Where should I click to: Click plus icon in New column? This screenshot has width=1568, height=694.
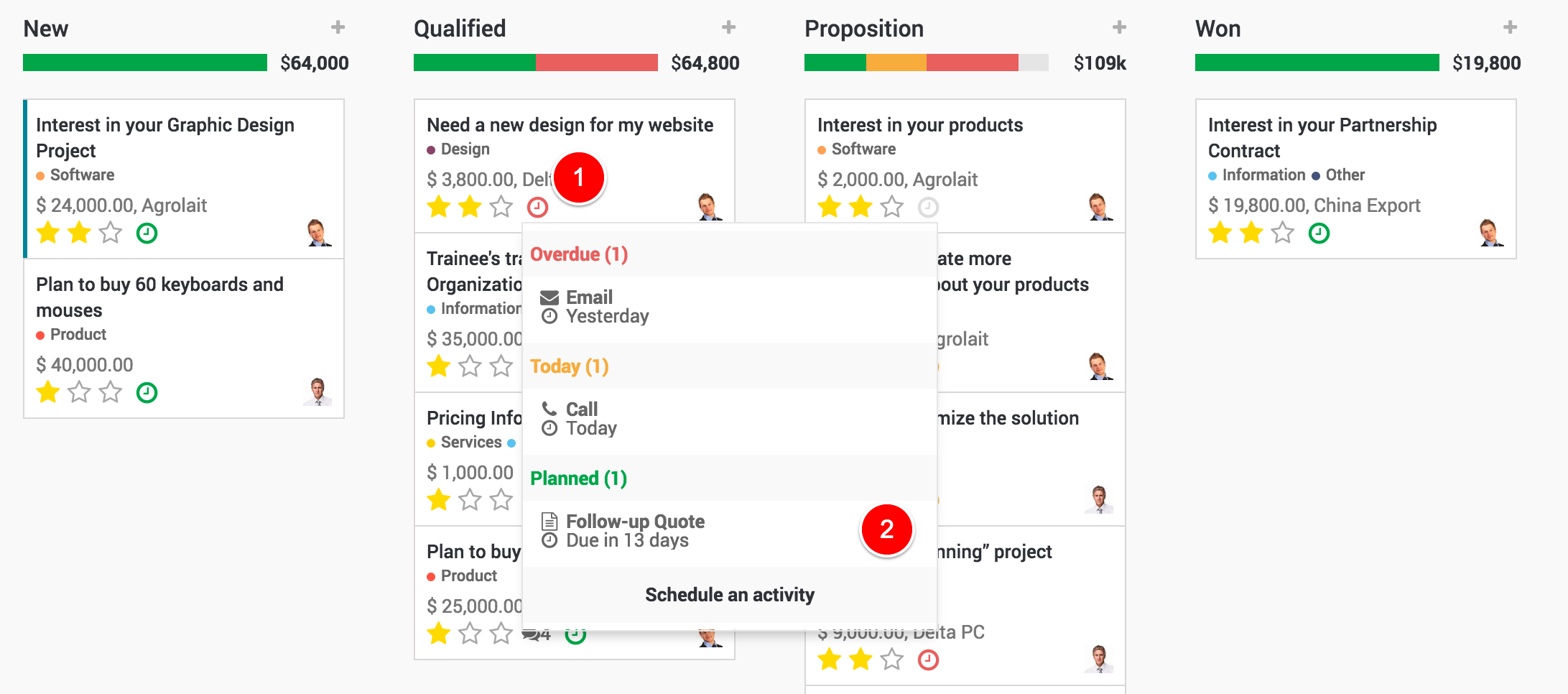(x=338, y=27)
